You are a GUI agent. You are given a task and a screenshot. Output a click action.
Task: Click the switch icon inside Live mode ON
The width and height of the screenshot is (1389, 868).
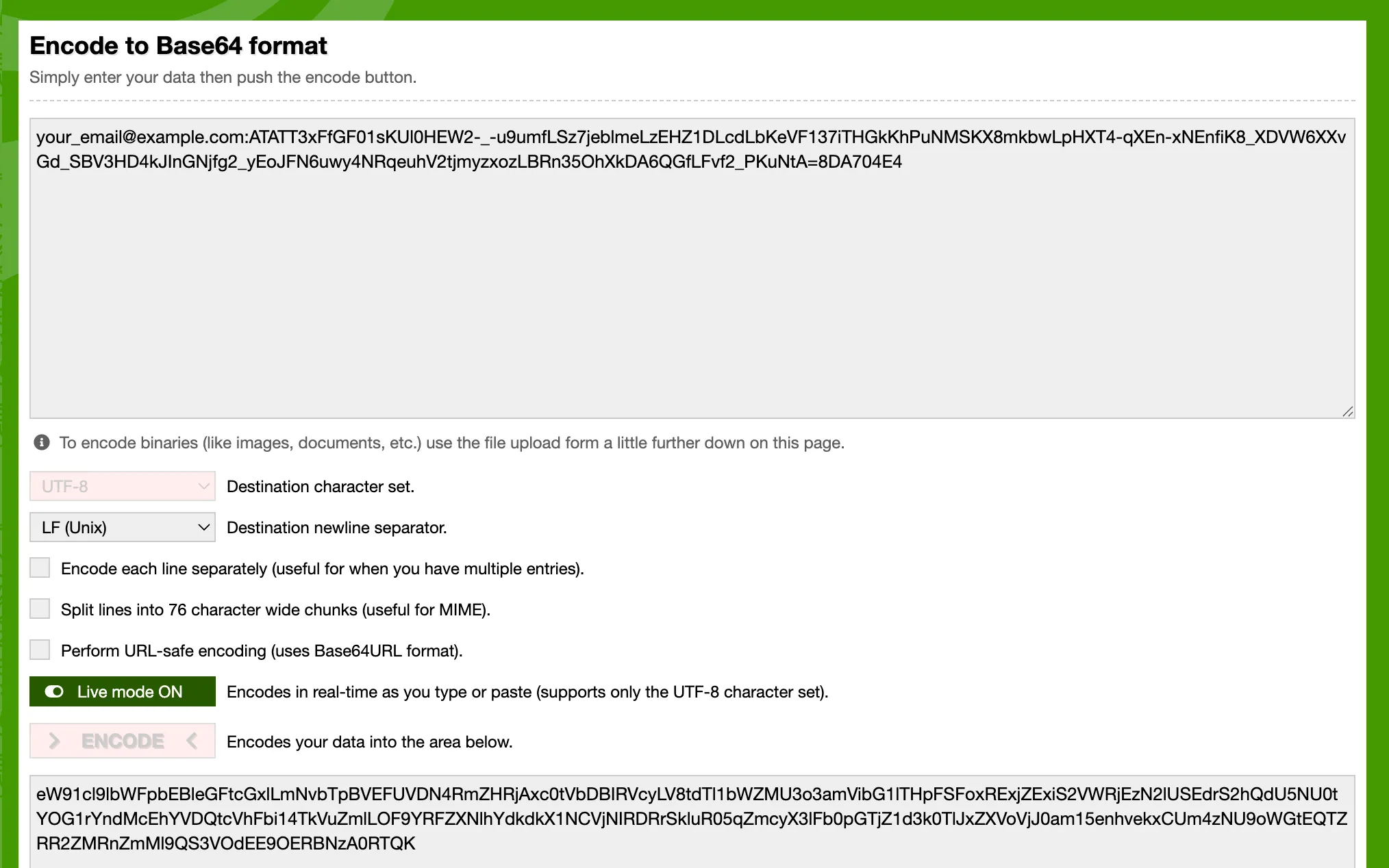[x=54, y=691]
